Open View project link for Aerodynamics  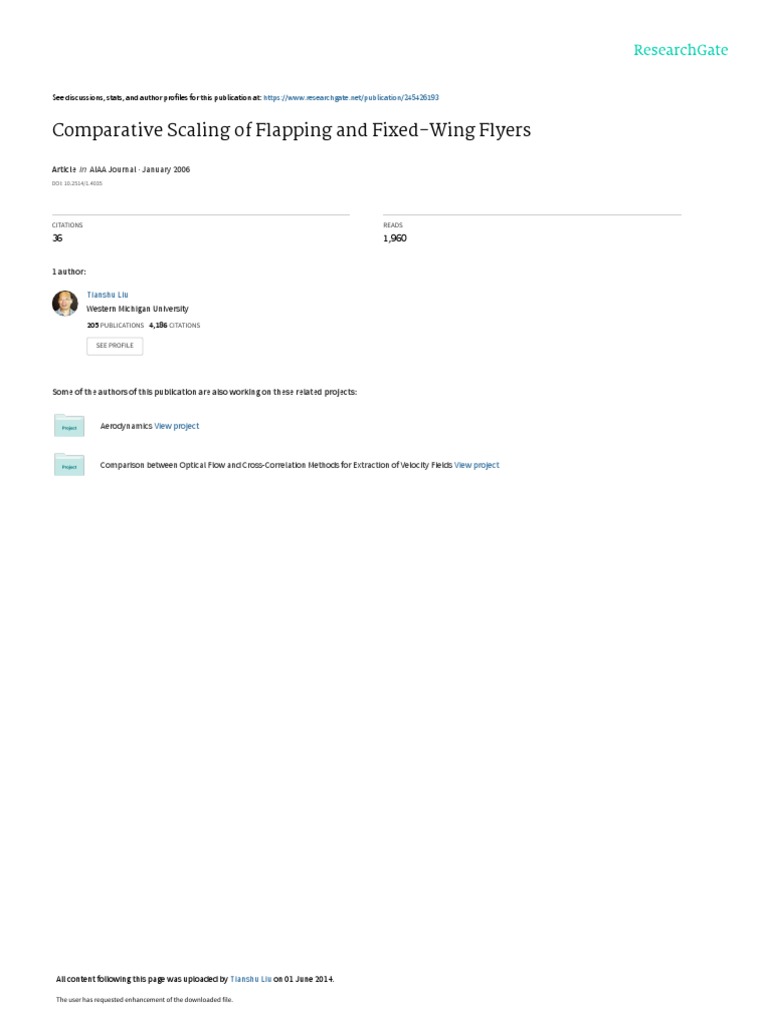point(176,426)
